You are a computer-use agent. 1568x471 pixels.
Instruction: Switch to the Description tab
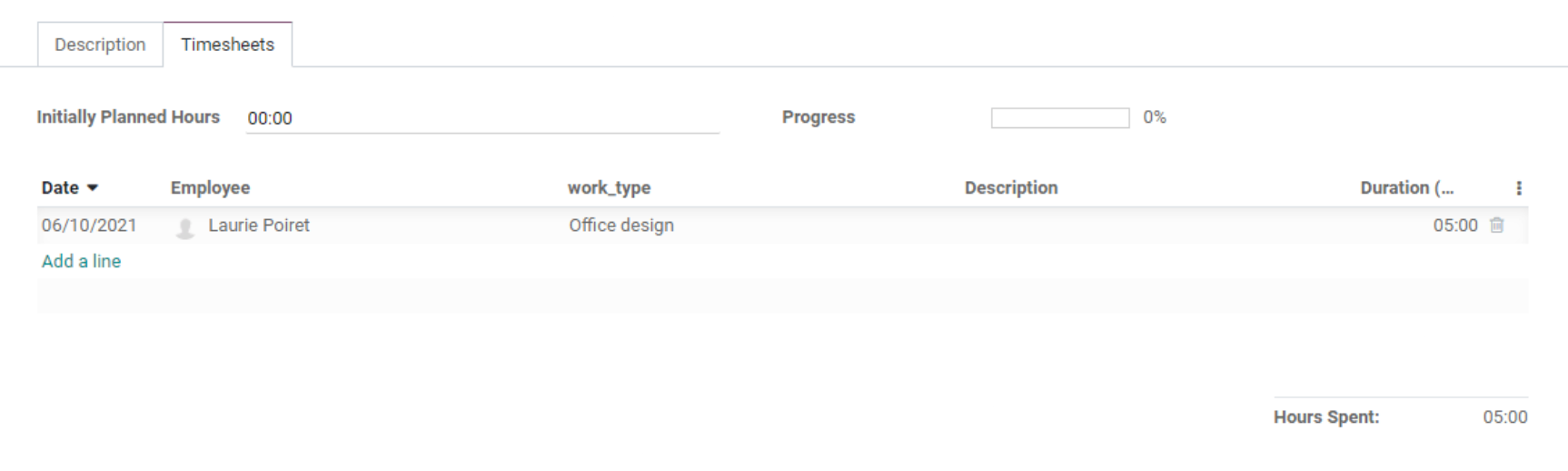[100, 45]
